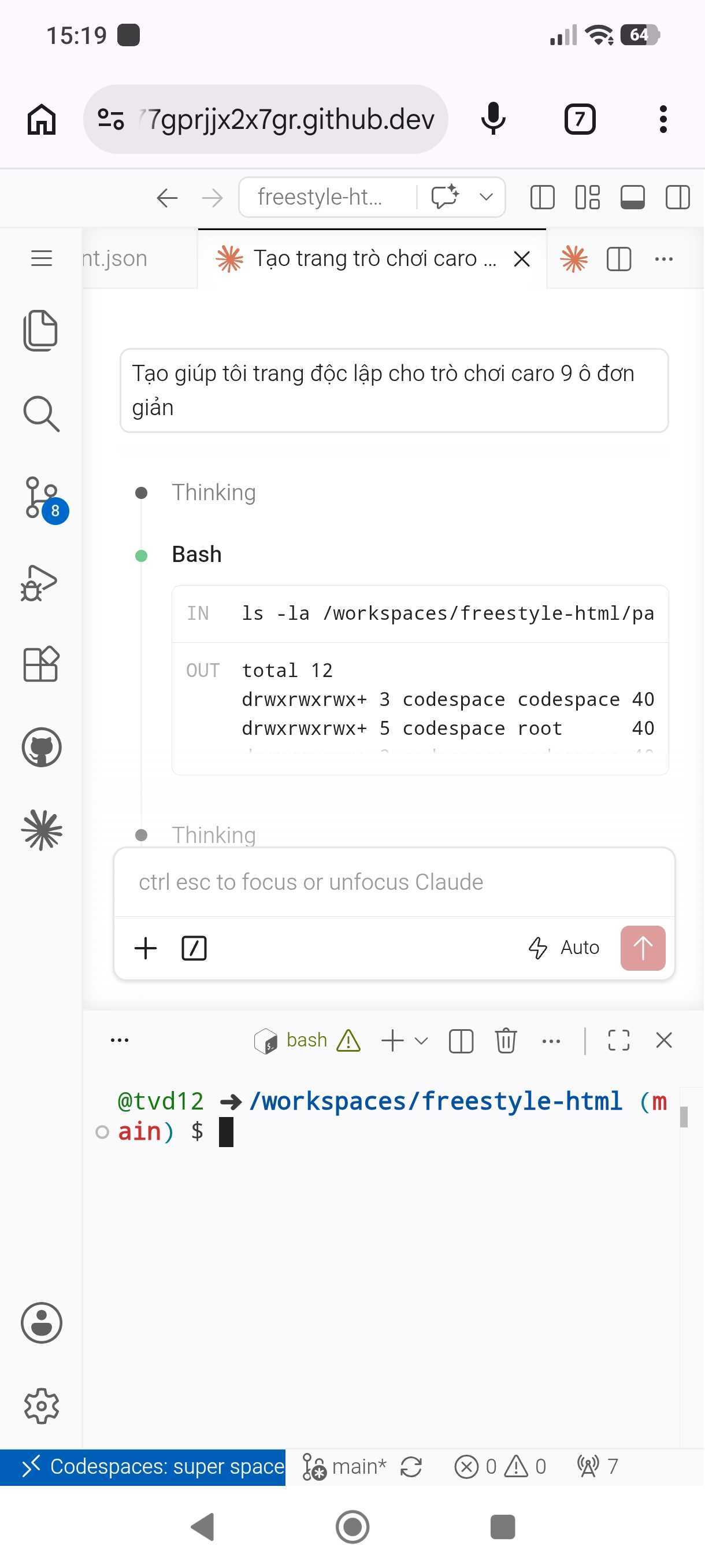Expand the second Thinking step
This screenshot has width=705, height=1568.
pos(213,834)
